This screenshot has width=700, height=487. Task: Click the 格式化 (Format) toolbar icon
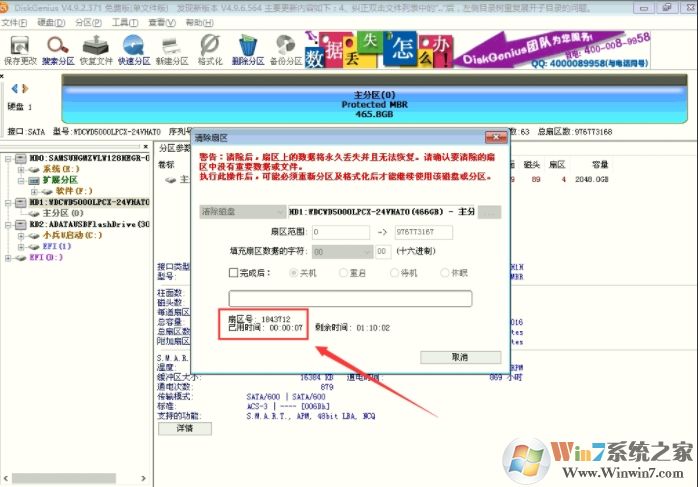210,50
